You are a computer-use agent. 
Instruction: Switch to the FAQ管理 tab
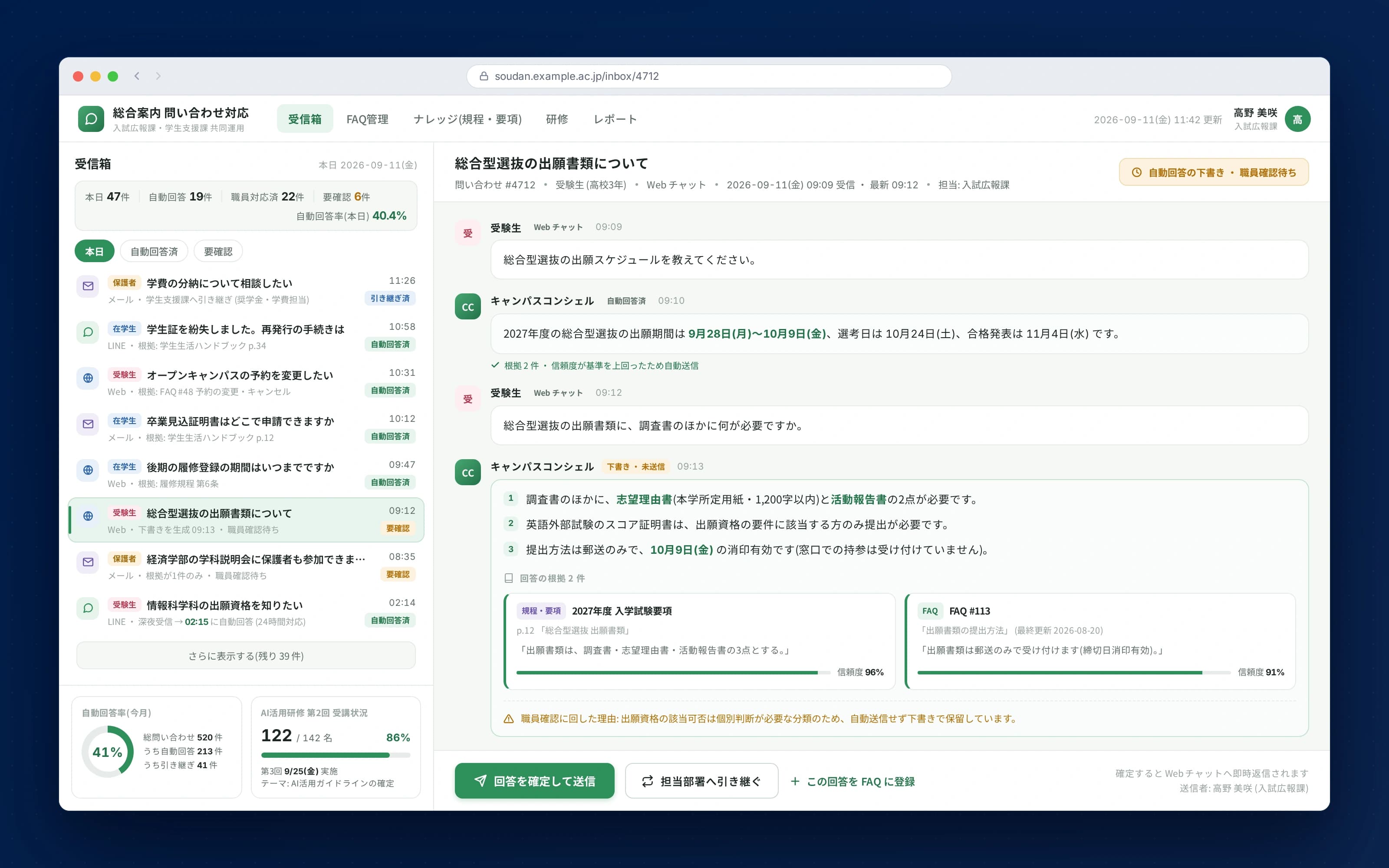tap(367, 119)
